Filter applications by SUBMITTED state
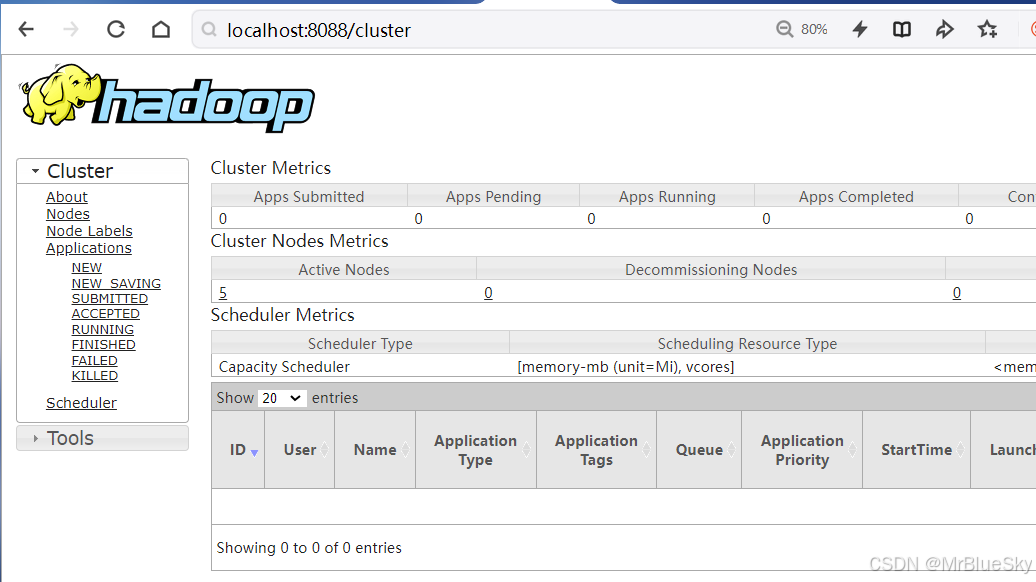1036x582 pixels. (x=110, y=299)
